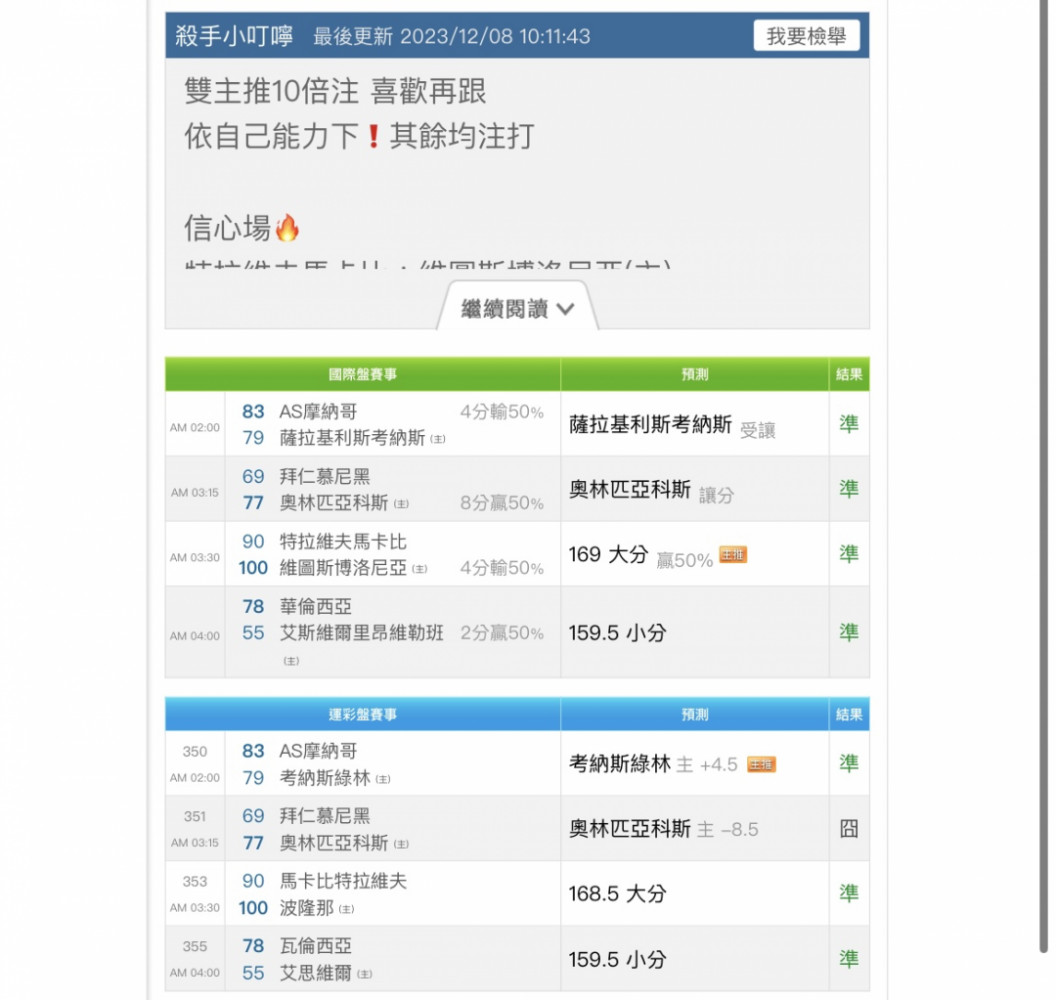Select the team 艾思維爾

pos(316,973)
